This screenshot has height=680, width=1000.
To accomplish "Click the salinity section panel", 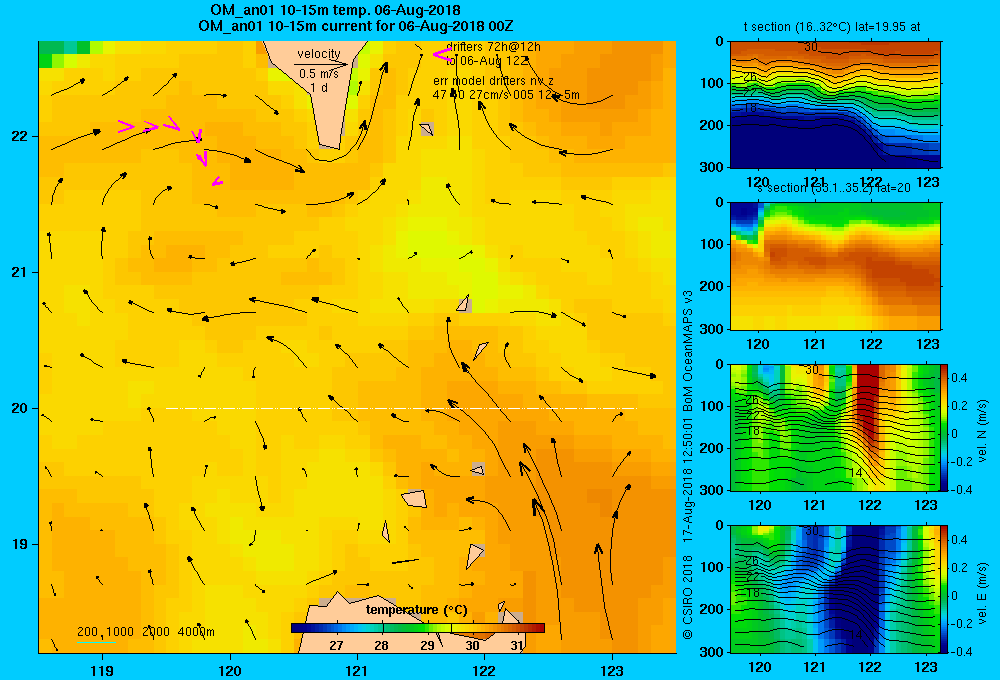I will tap(835, 266).
